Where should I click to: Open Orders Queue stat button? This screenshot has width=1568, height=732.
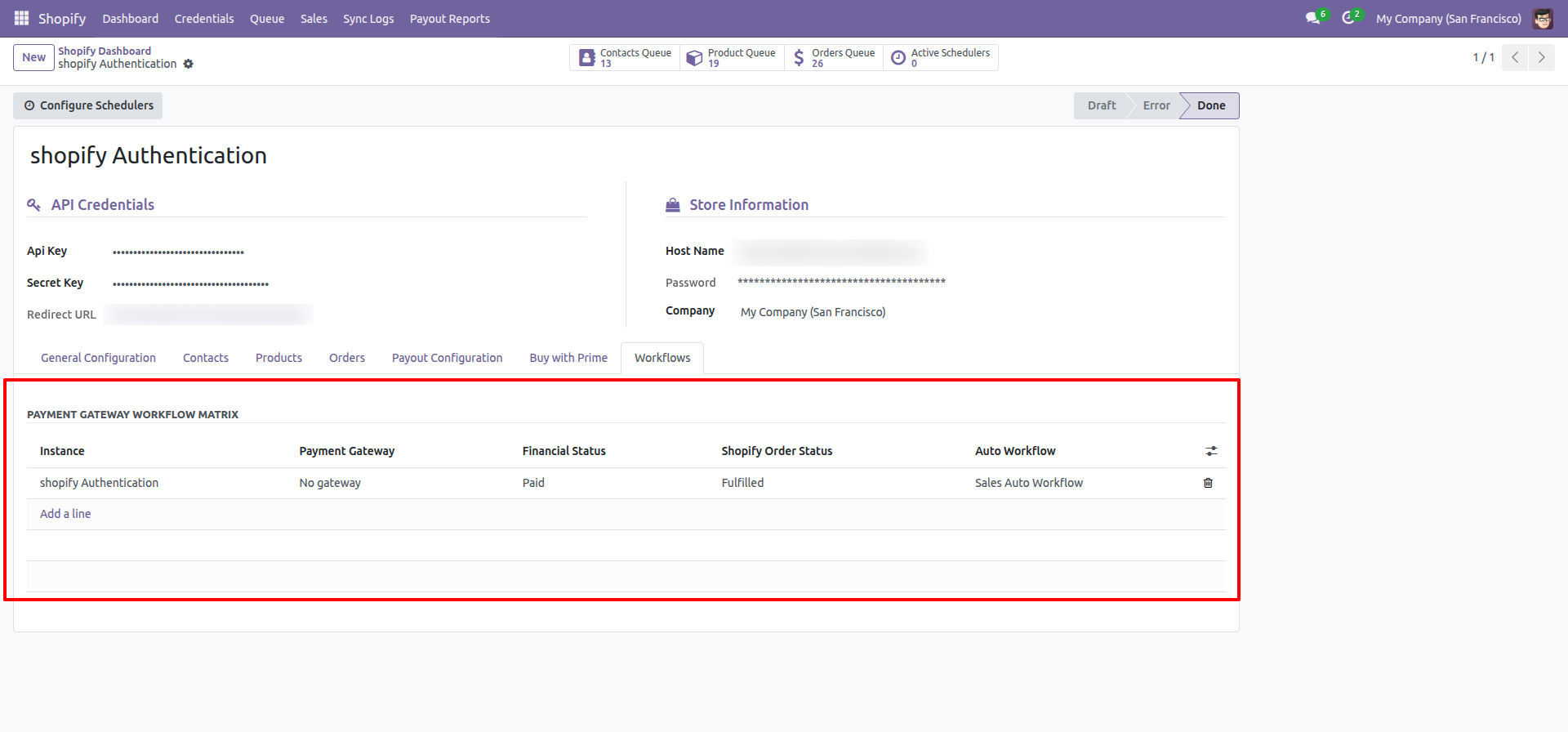coord(834,57)
